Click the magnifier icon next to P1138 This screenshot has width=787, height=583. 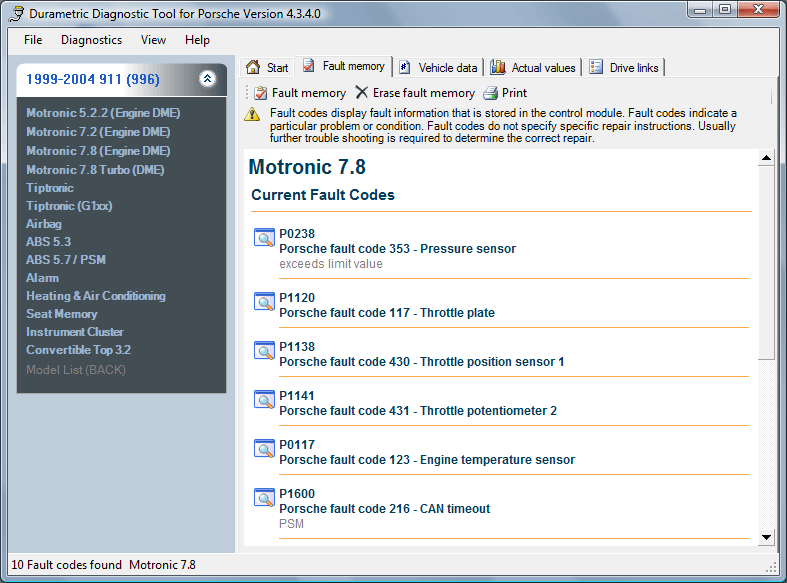click(x=264, y=350)
